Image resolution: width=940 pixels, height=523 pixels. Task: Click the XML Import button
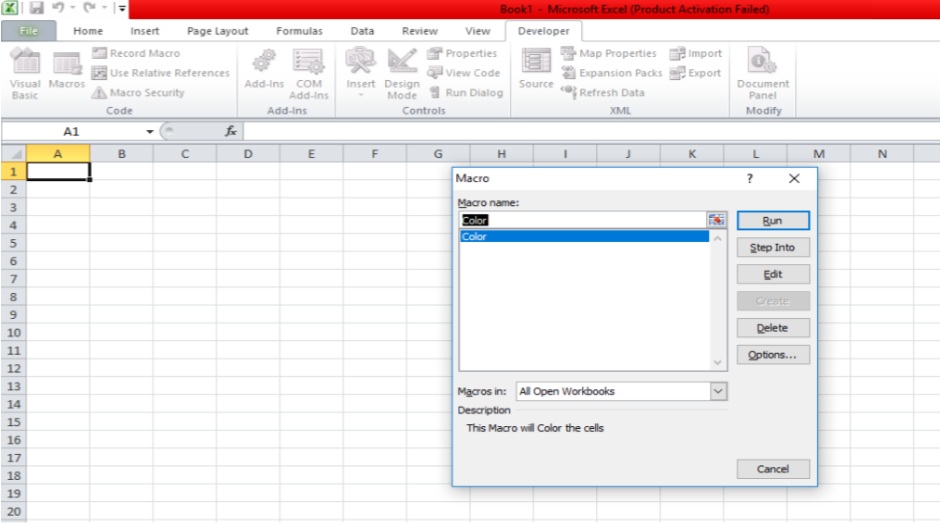point(695,53)
